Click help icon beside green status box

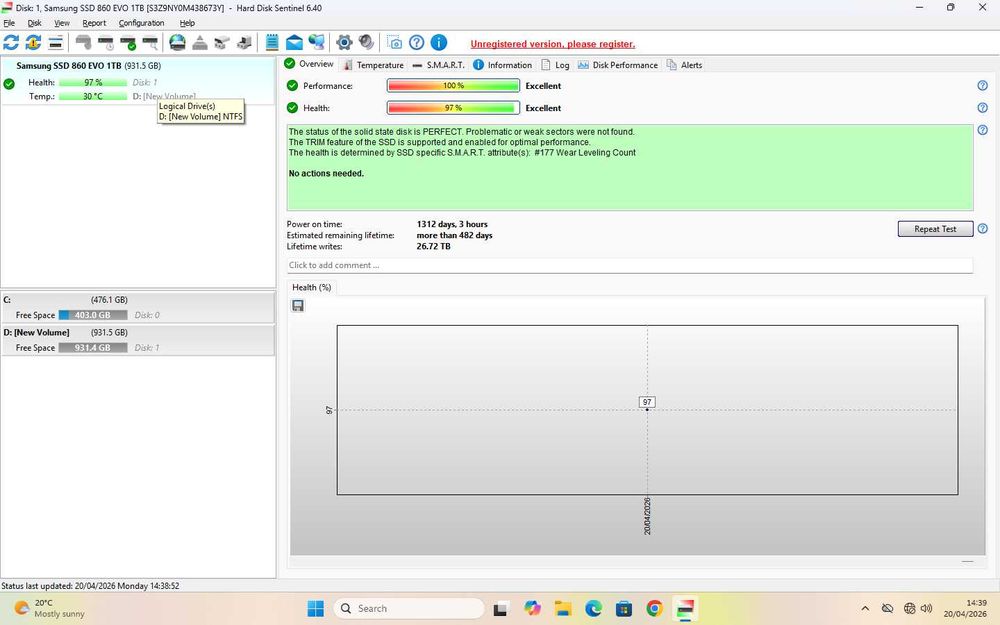(x=983, y=130)
